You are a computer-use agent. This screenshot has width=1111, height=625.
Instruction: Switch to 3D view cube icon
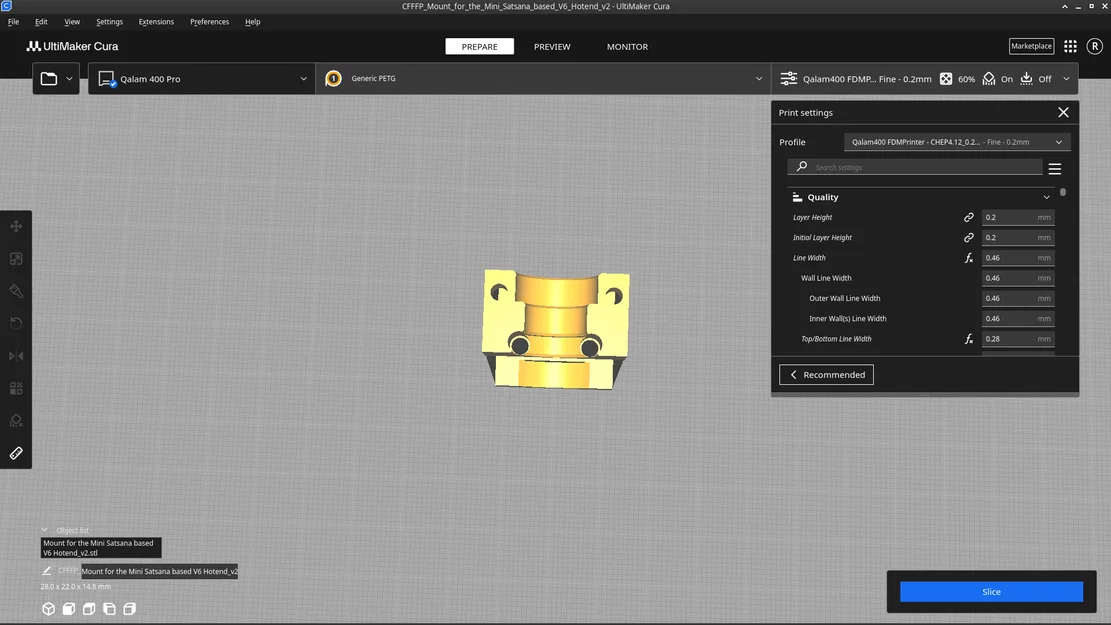pos(48,609)
